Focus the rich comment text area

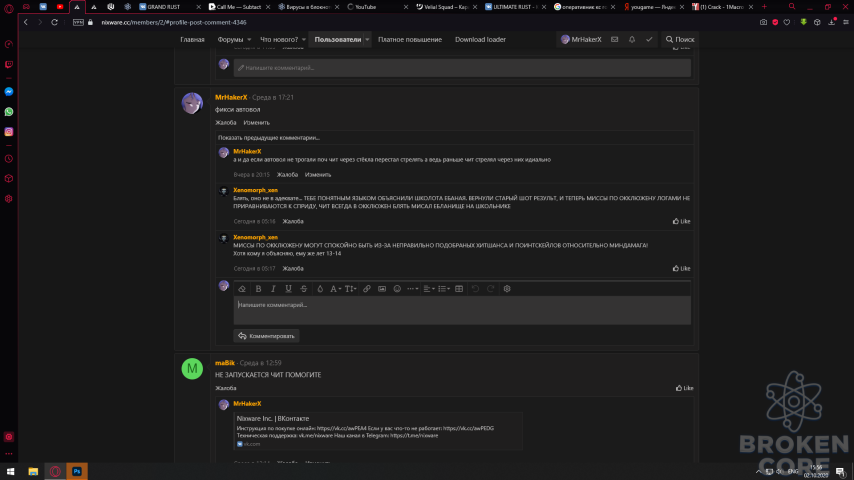[x=462, y=311]
